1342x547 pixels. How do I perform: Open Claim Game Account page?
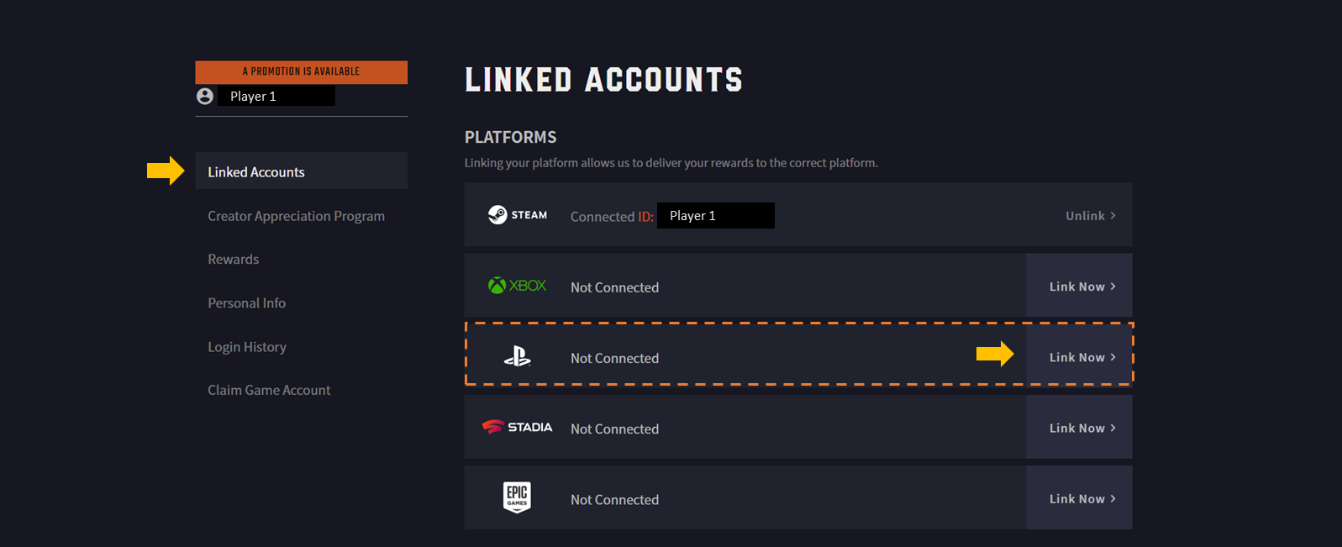(269, 390)
